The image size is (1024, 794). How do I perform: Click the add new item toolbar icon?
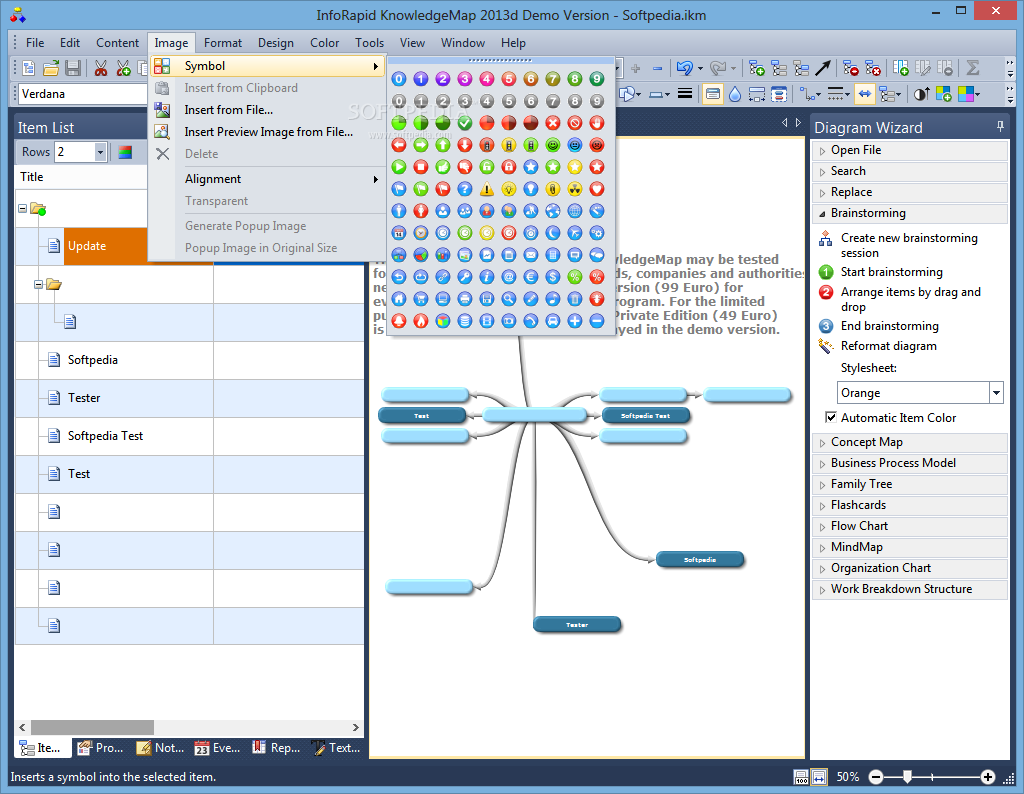[x=756, y=68]
